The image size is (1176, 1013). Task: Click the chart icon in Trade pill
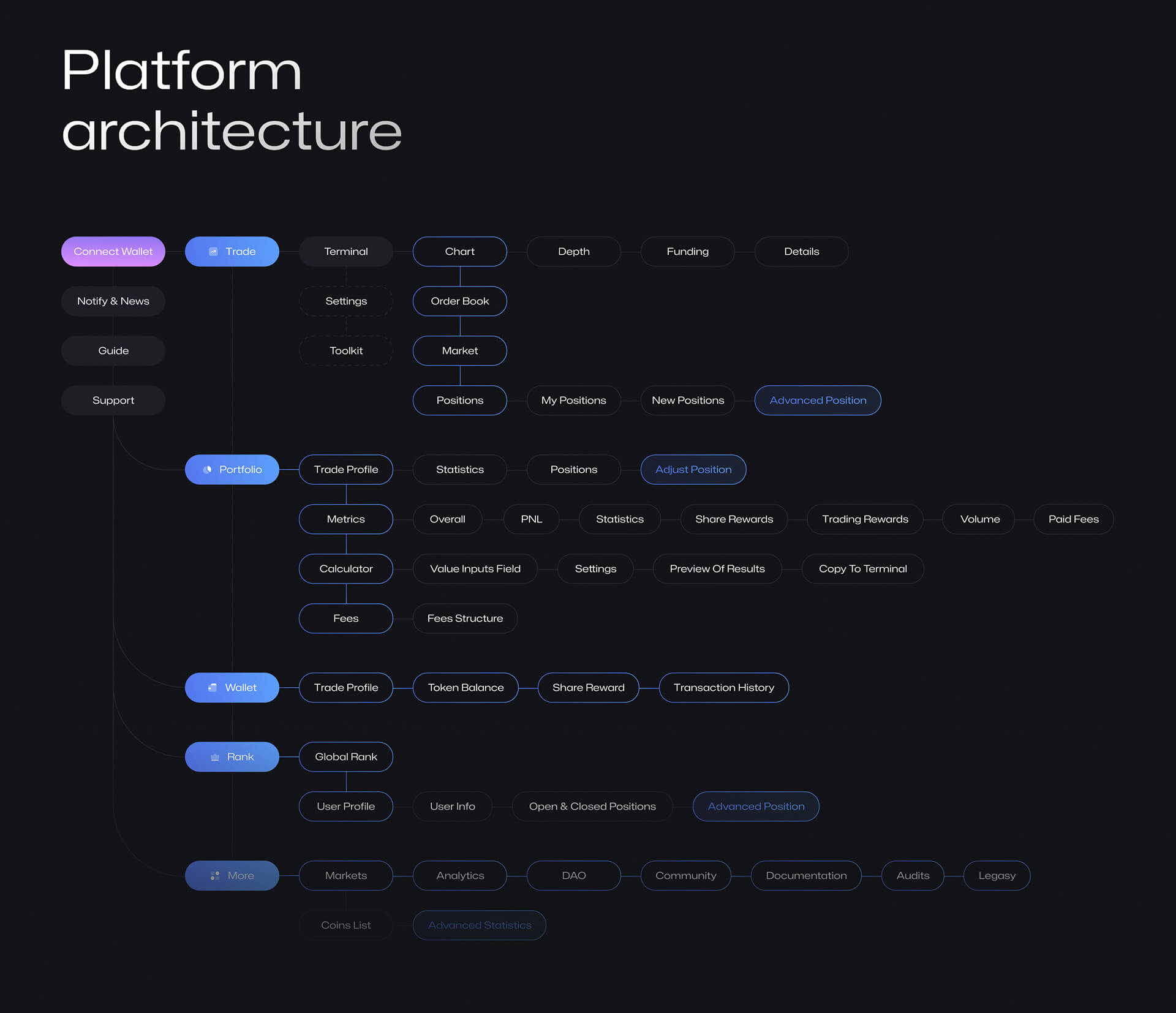pos(213,252)
